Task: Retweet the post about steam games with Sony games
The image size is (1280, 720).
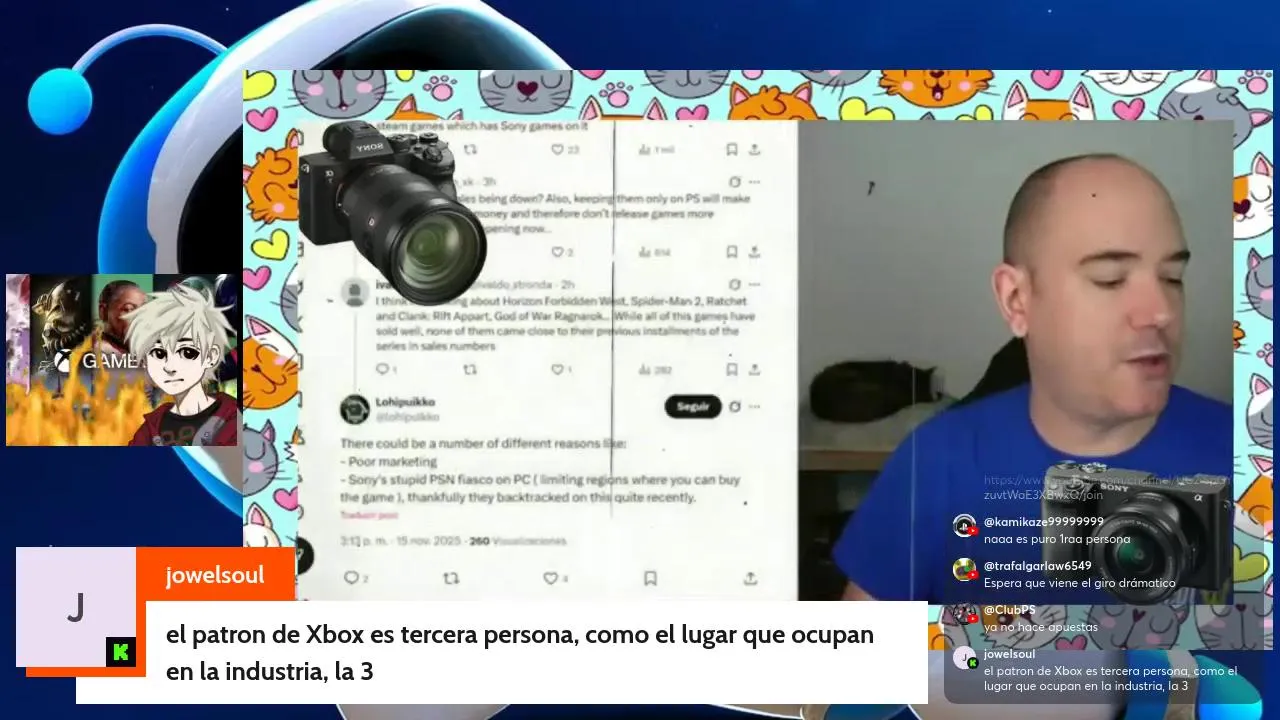Action: click(x=470, y=150)
